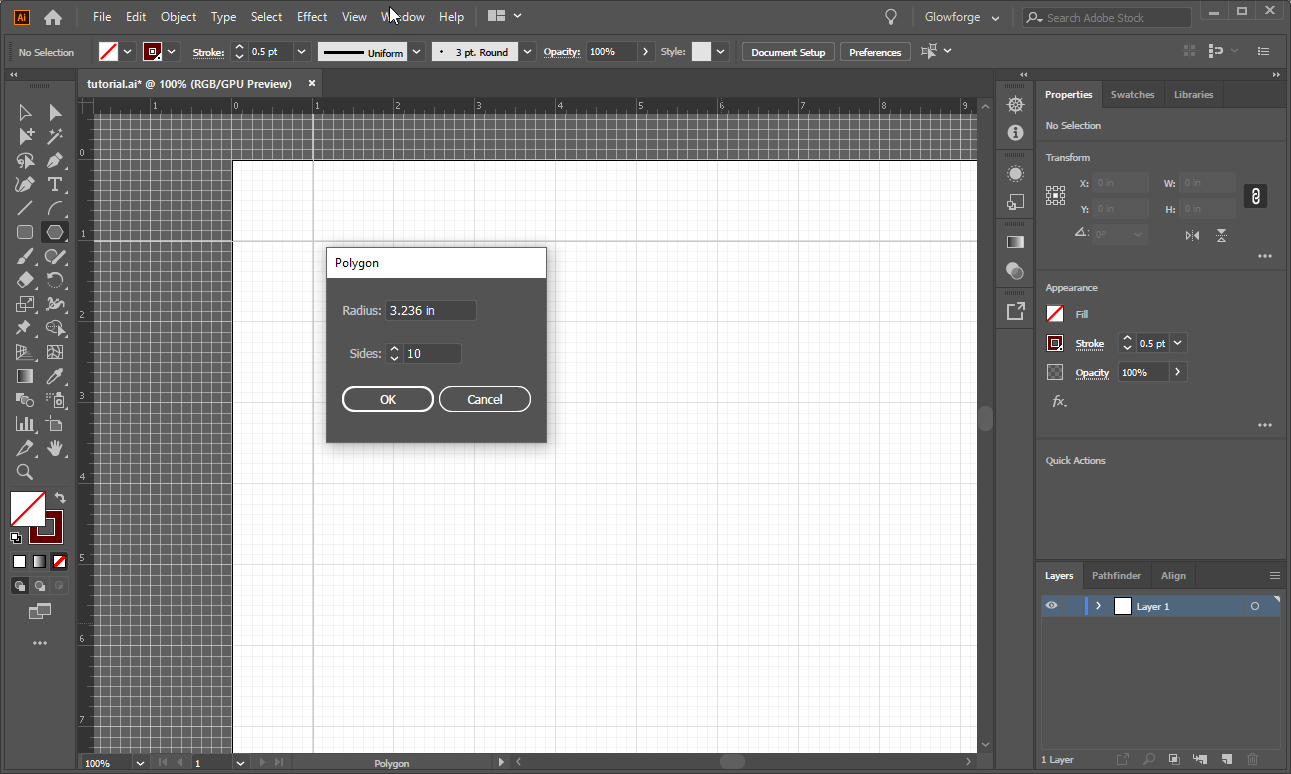Open the variable width profile dropdown

click(x=417, y=52)
